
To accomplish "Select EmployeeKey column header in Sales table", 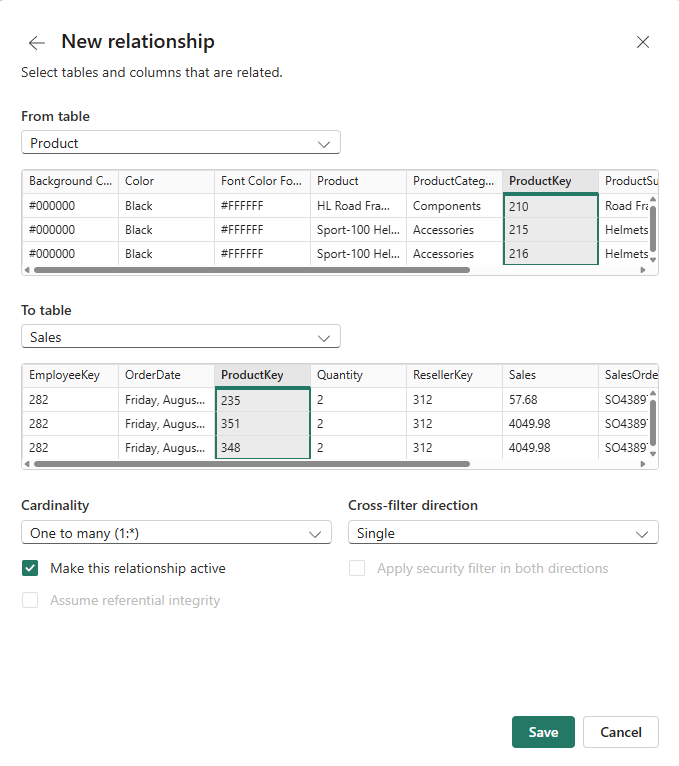I will [x=69, y=375].
